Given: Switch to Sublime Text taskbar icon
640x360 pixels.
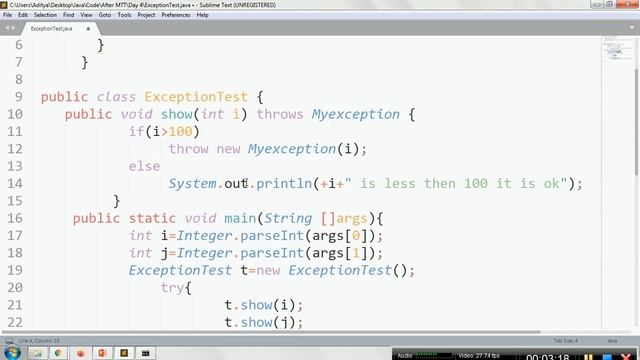Looking at the screenshot, I should coord(124,353).
